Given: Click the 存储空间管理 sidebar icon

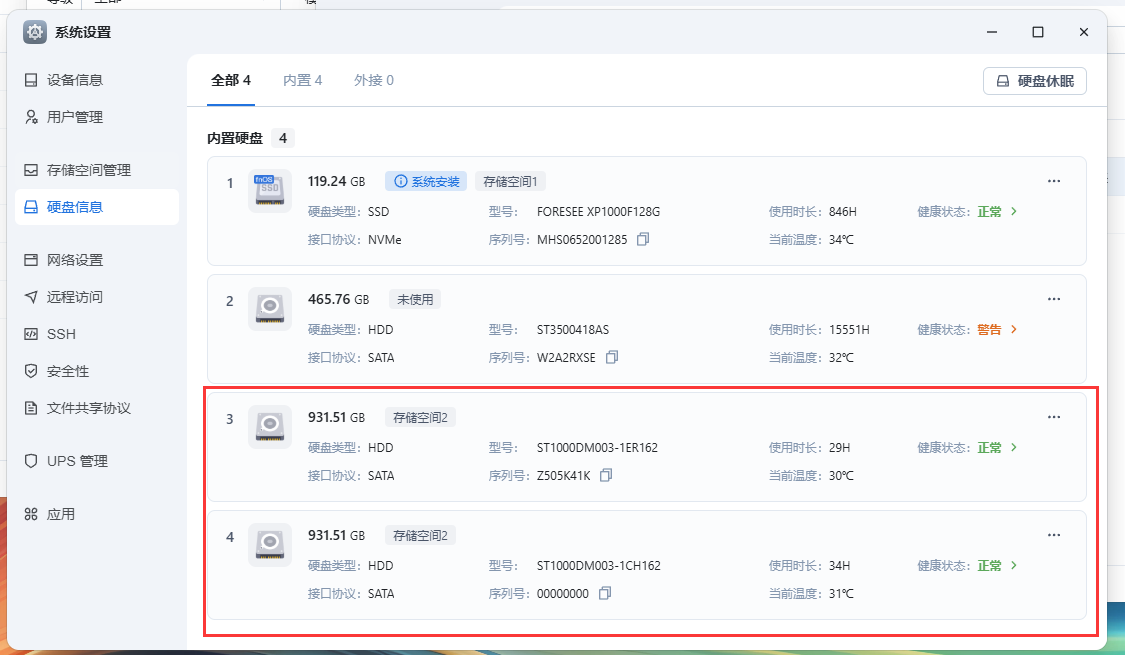Looking at the screenshot, I should [x=31, y=170].
